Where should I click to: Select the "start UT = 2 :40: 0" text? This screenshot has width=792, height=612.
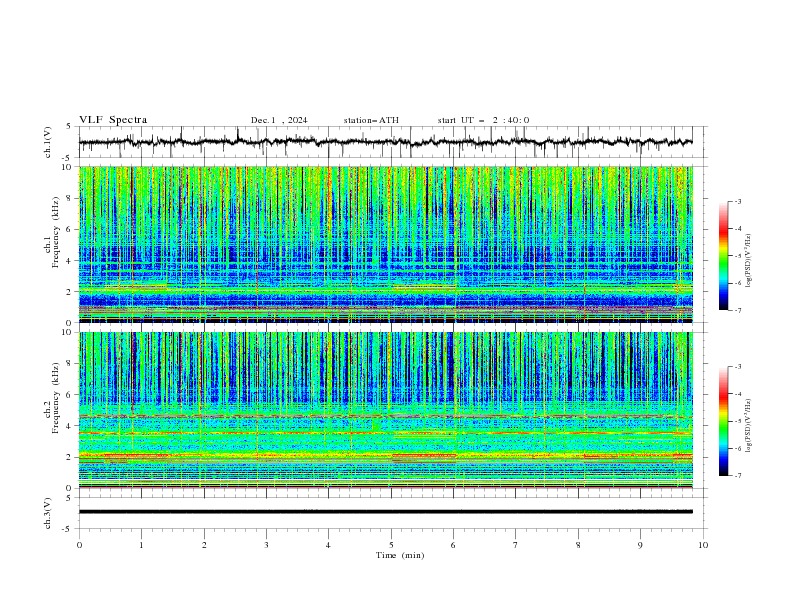tap(483, 120)
